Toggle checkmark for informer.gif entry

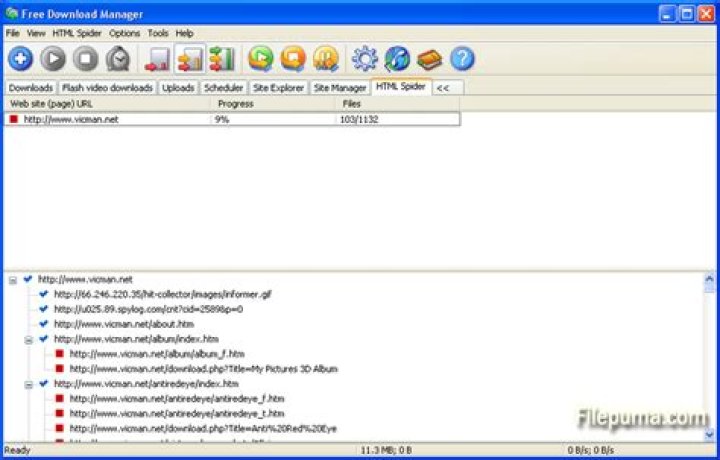click(44, 294)
